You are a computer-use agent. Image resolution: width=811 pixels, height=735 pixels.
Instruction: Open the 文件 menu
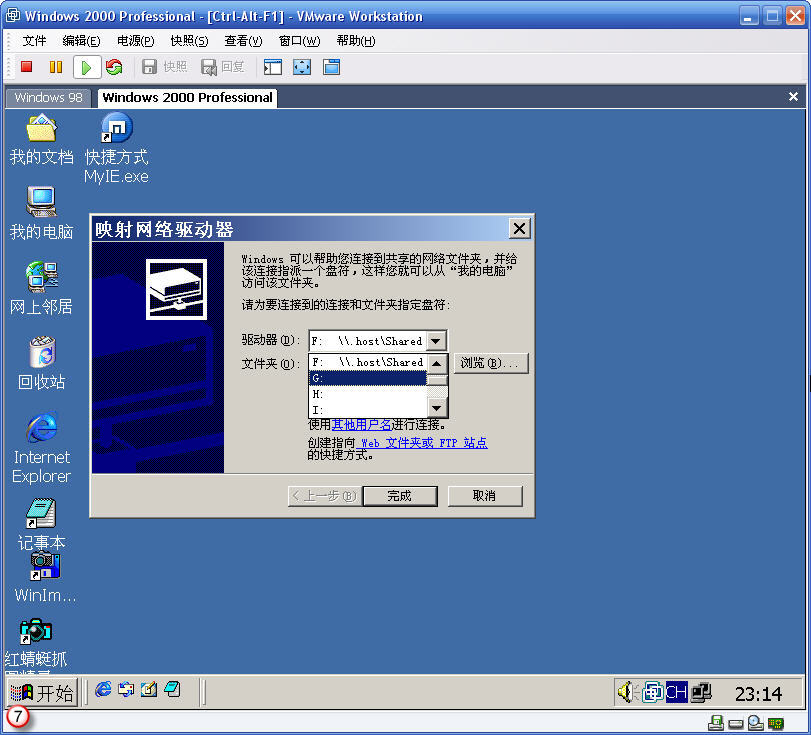click(34, 41)
